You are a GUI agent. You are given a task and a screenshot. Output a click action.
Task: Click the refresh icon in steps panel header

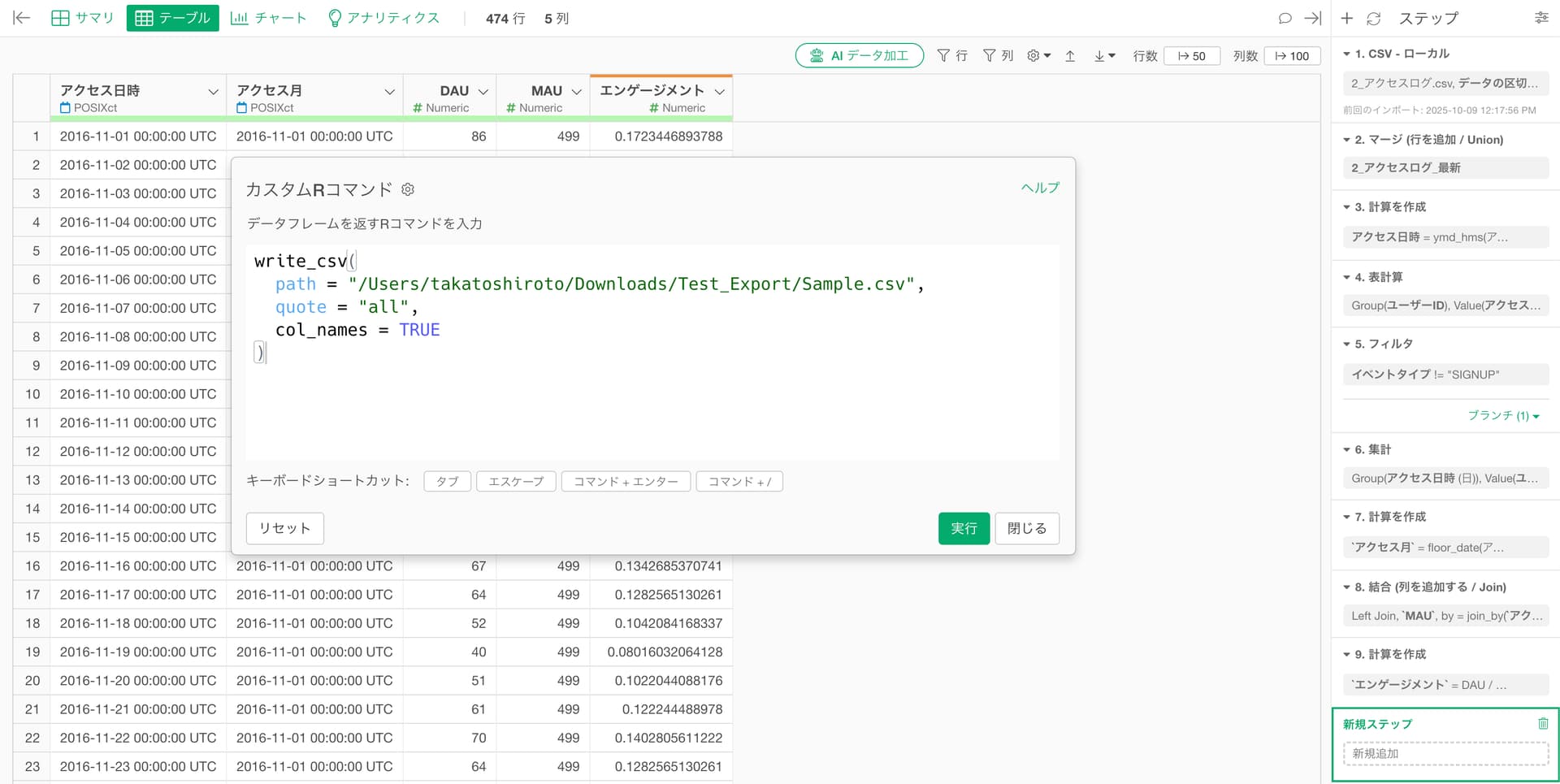pos(1373,18)
